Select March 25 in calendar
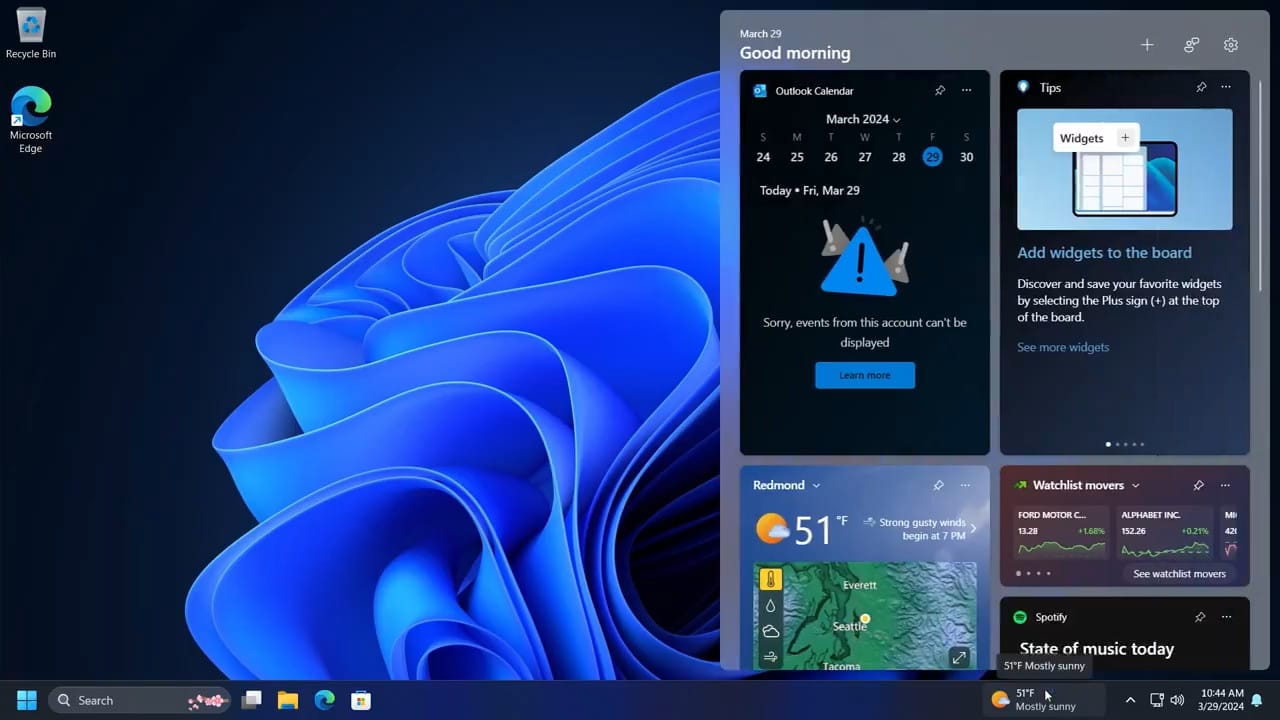This screenshot has height=720, width=1280. coord(797,157)
